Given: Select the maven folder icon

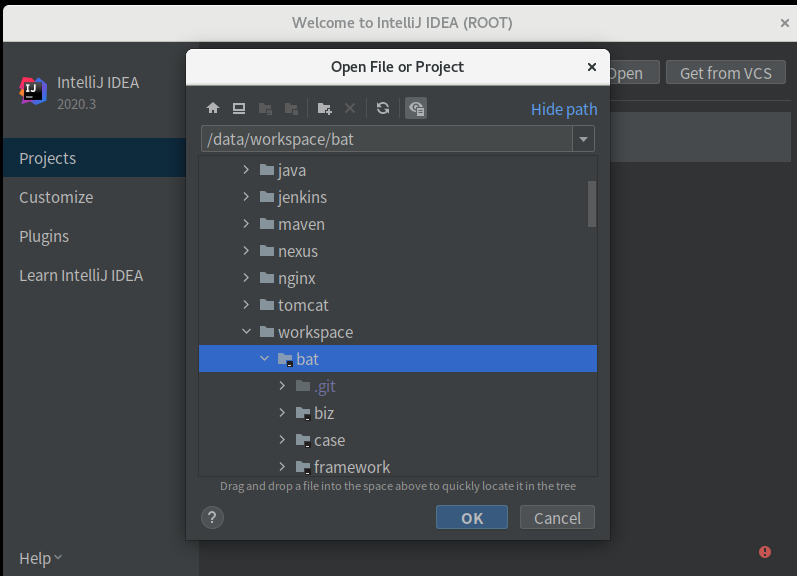Looking at the screenshot, I should [267, 223].
